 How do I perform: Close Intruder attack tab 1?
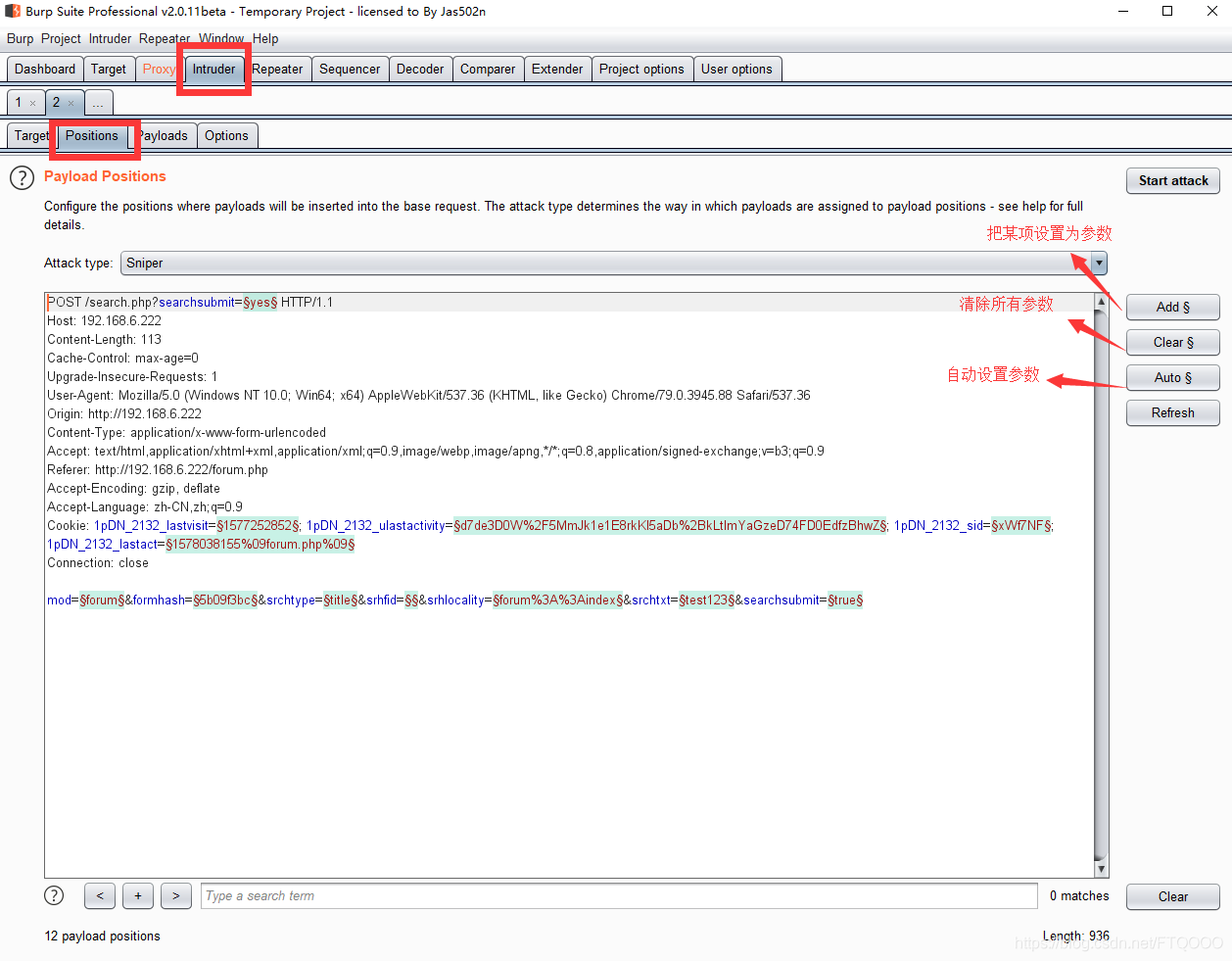(32, 103)
